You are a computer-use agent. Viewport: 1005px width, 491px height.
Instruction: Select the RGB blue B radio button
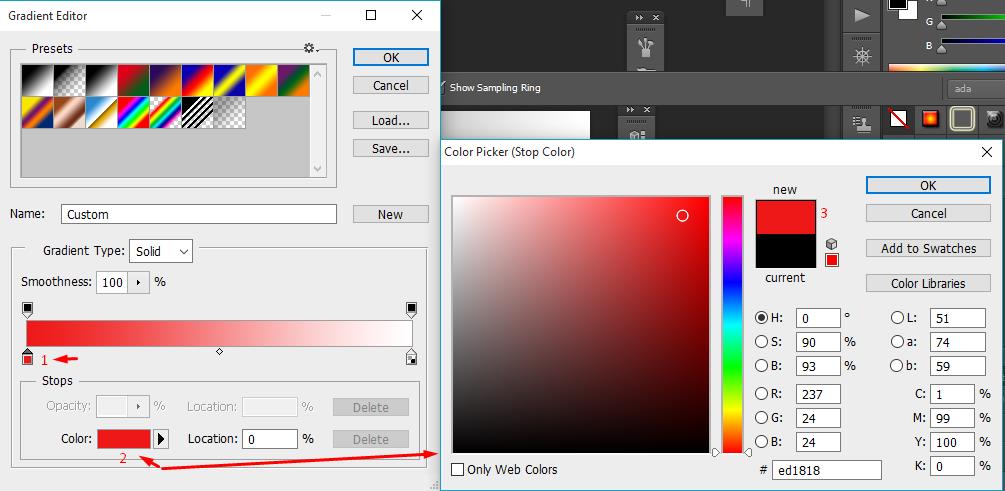pos(761,442)
